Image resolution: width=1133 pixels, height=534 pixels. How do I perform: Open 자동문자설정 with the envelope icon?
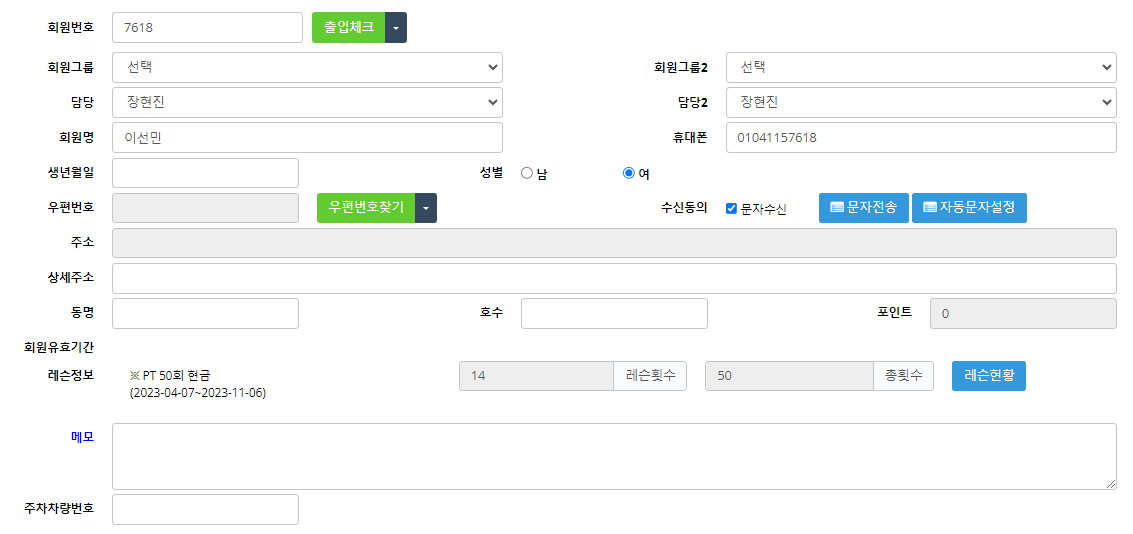click(968, 208)
